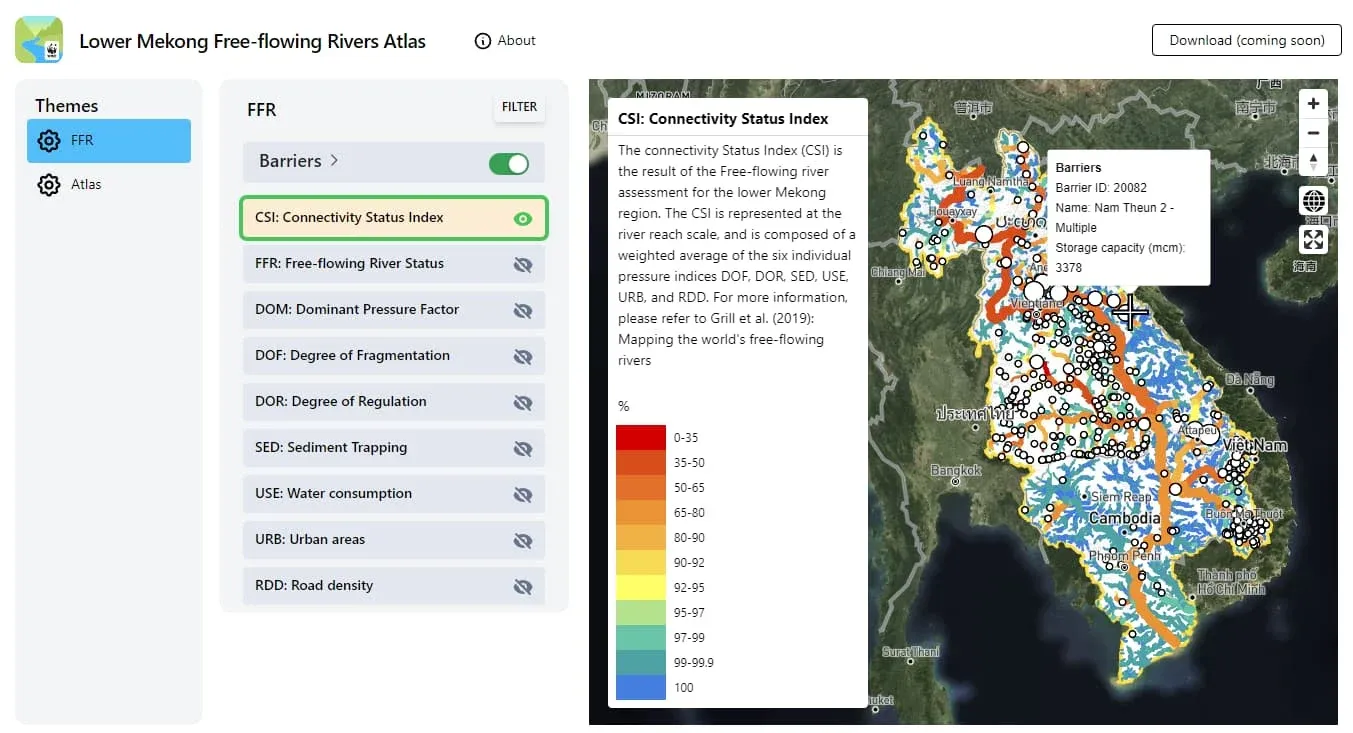
Task: Select FFR: Free-flowing River Status row
Action: point(394,264)
